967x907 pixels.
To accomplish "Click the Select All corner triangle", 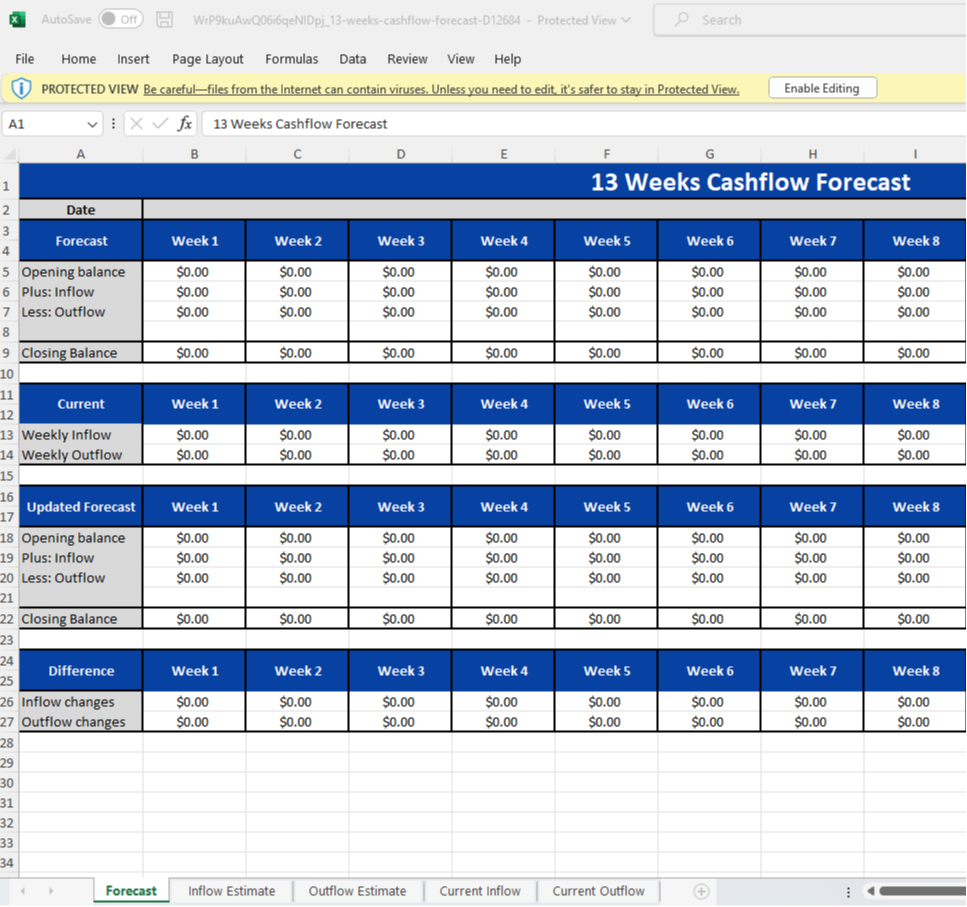I will point(10,154).
